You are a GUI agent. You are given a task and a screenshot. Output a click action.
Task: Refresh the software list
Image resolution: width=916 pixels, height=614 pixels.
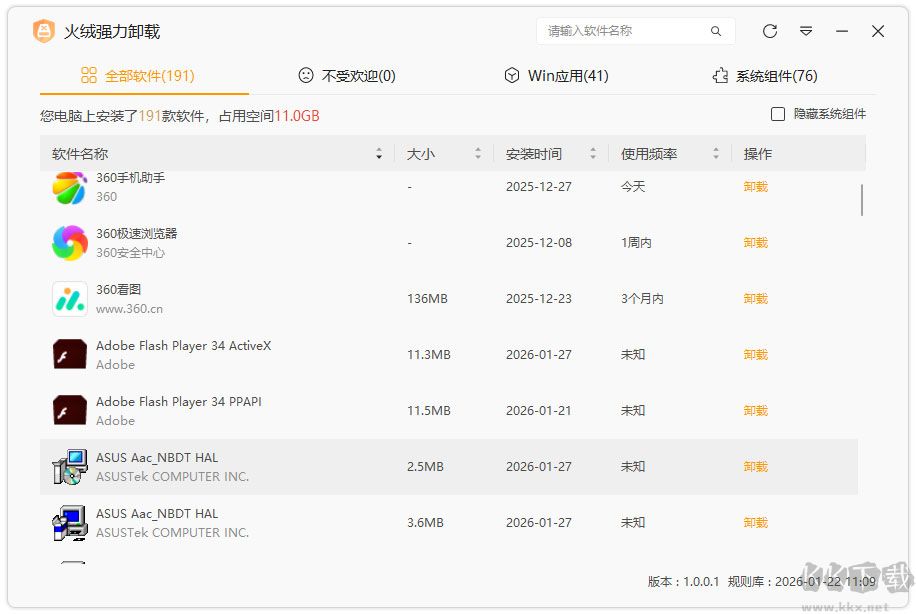770,31
